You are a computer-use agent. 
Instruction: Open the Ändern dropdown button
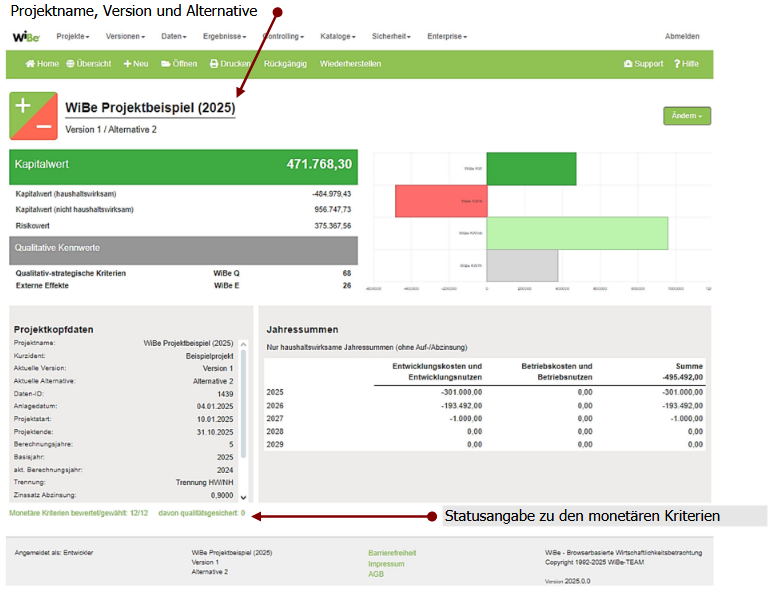(x=687, y=116)
